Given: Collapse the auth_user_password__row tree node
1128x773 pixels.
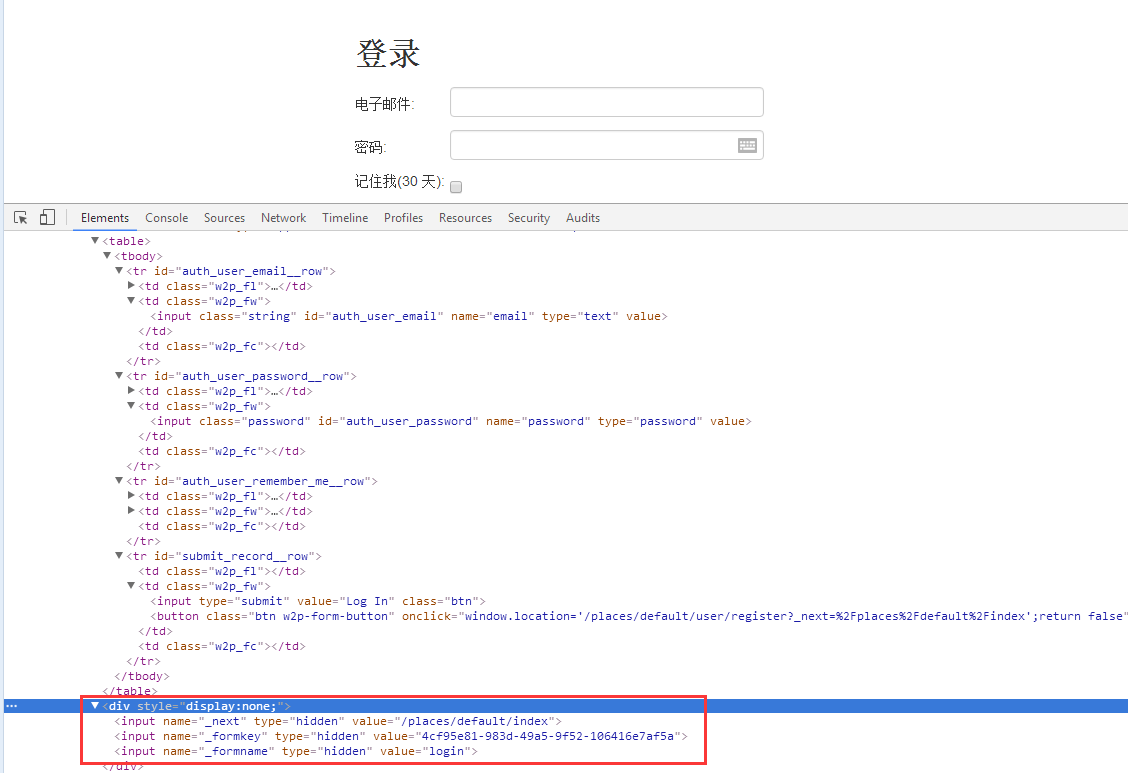Looking at the screenshot, I should coord(119,375).
